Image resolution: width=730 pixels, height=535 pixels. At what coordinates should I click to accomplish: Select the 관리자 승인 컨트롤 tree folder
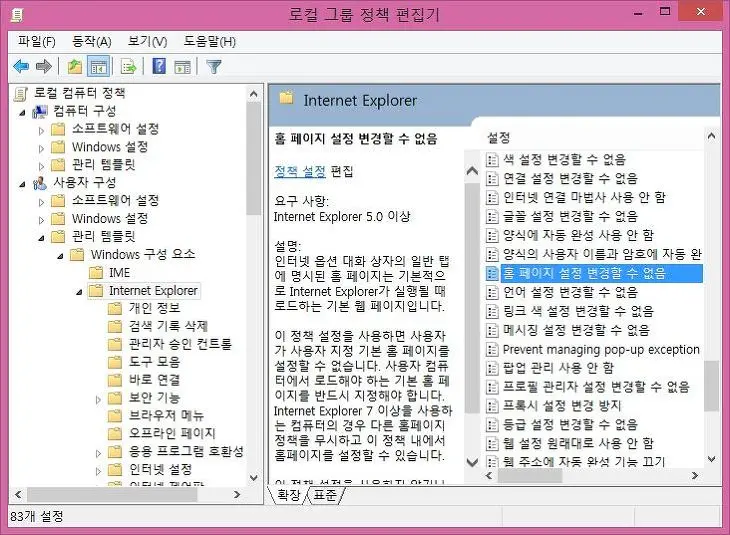click(x=180, y=344)
